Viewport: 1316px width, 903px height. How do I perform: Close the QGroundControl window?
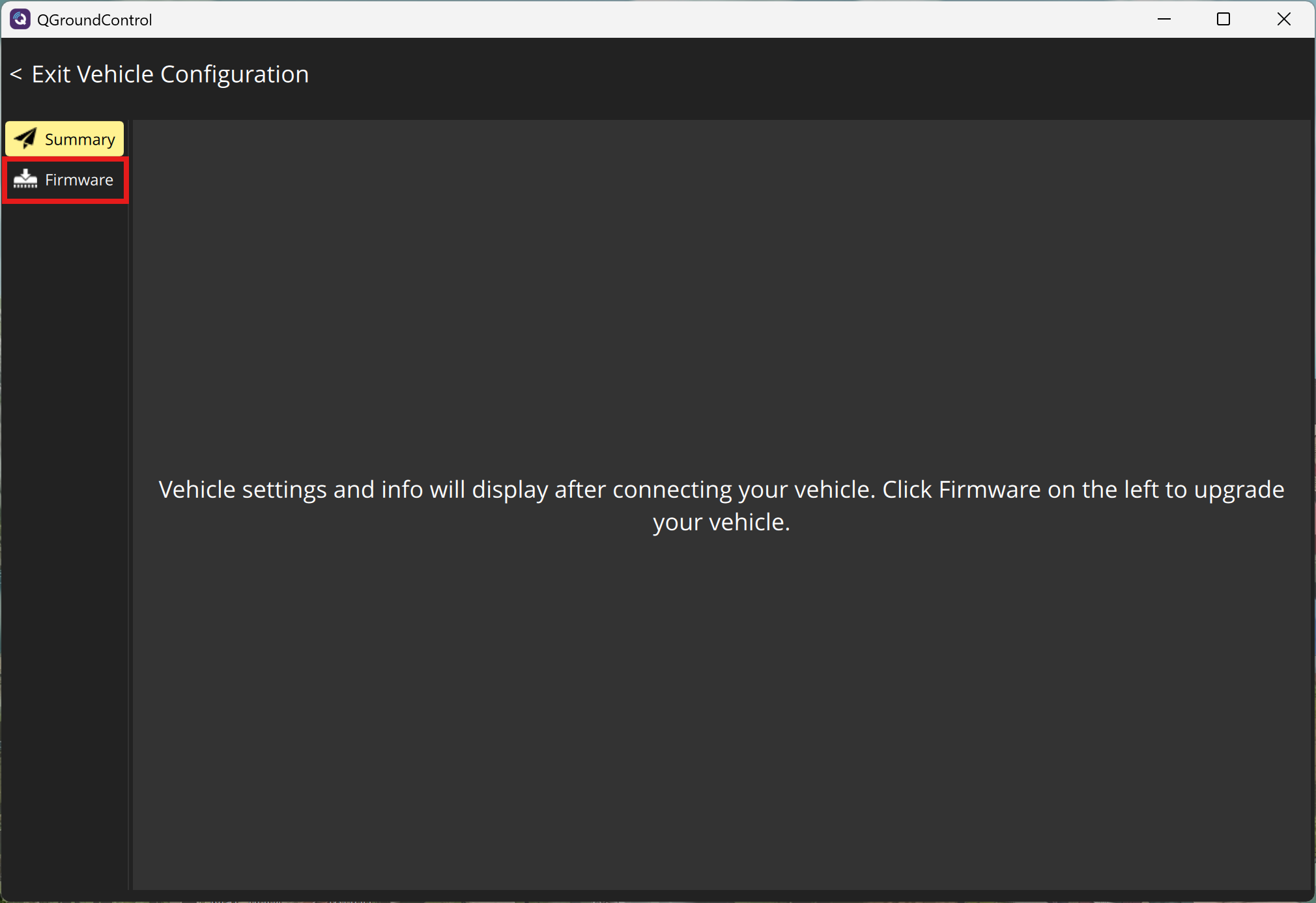coord(1283,20)
